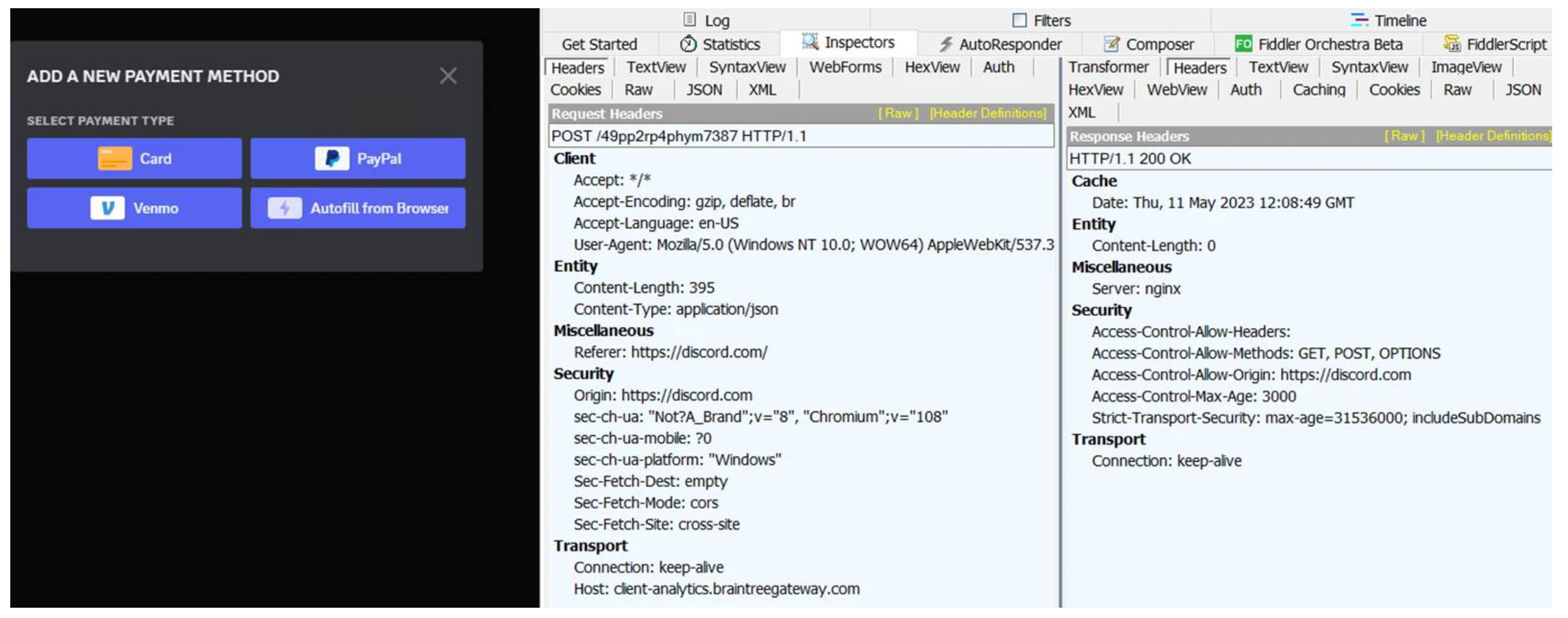Close the Add a New Payment Method dialog

tap(448, 75)
